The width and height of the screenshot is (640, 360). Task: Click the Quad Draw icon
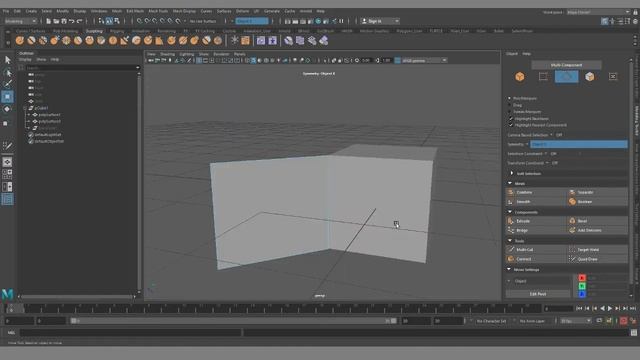point(572,259)
